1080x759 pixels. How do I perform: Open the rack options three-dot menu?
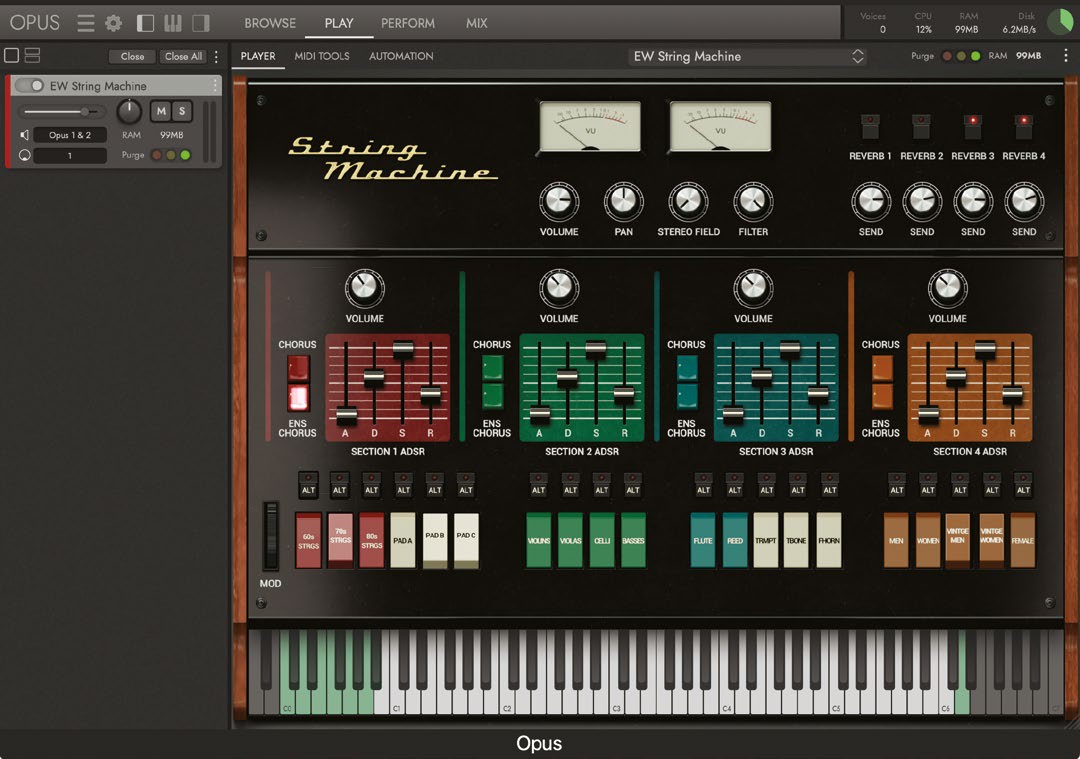(x=216, y=56)
